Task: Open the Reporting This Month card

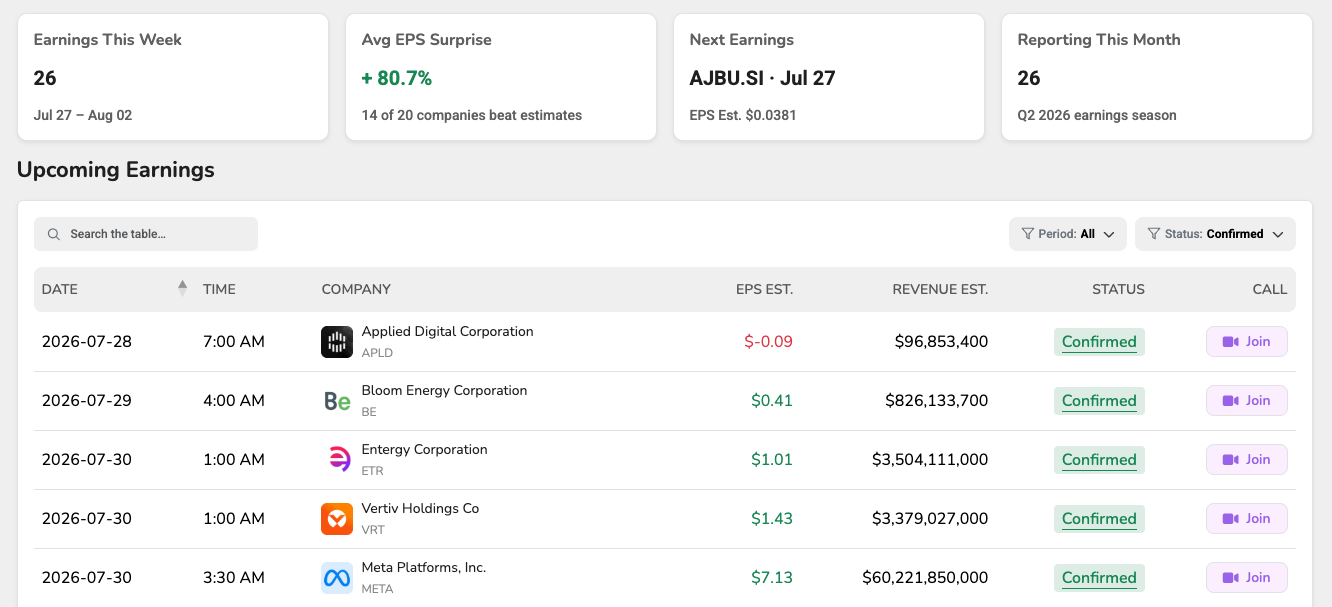Action: pyautogui.click(x=1157, y=77)
